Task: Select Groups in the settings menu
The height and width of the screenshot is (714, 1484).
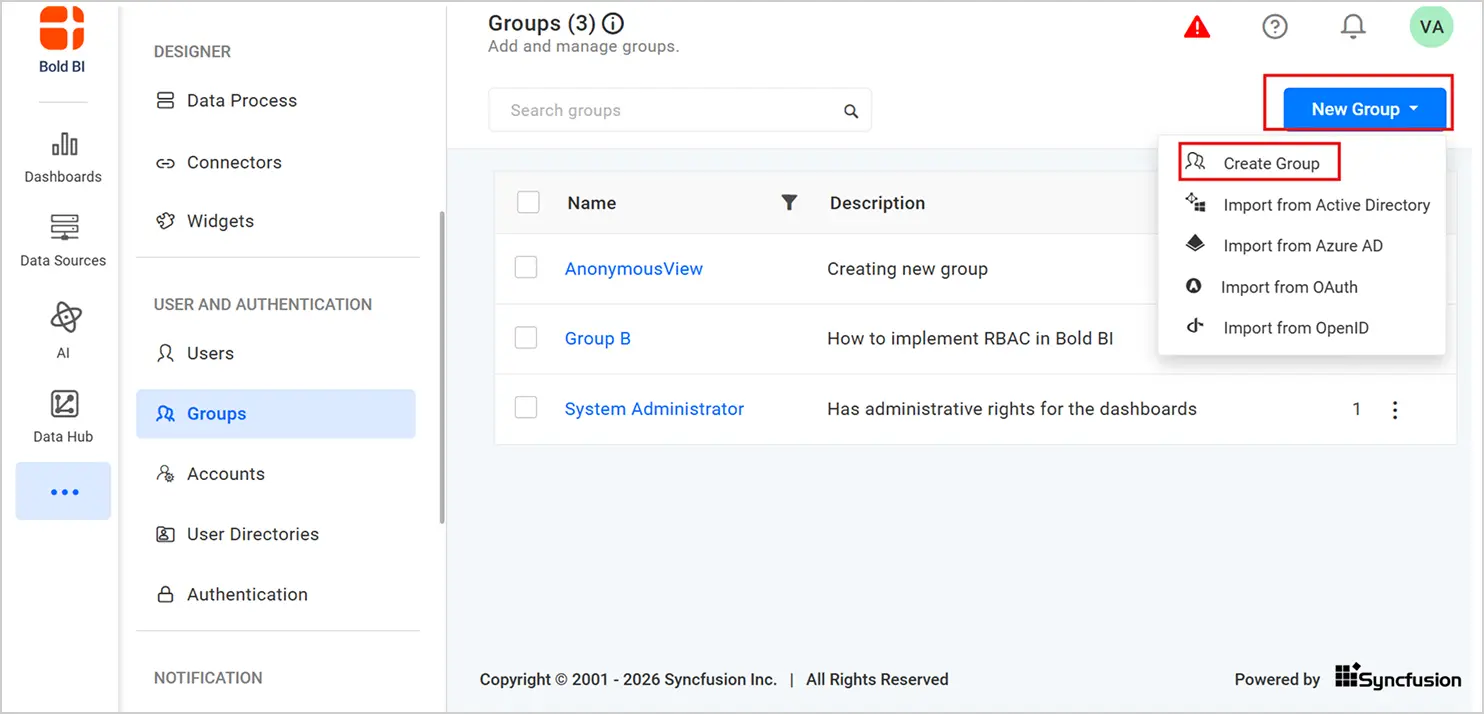Action: click(x=276, y=414)
